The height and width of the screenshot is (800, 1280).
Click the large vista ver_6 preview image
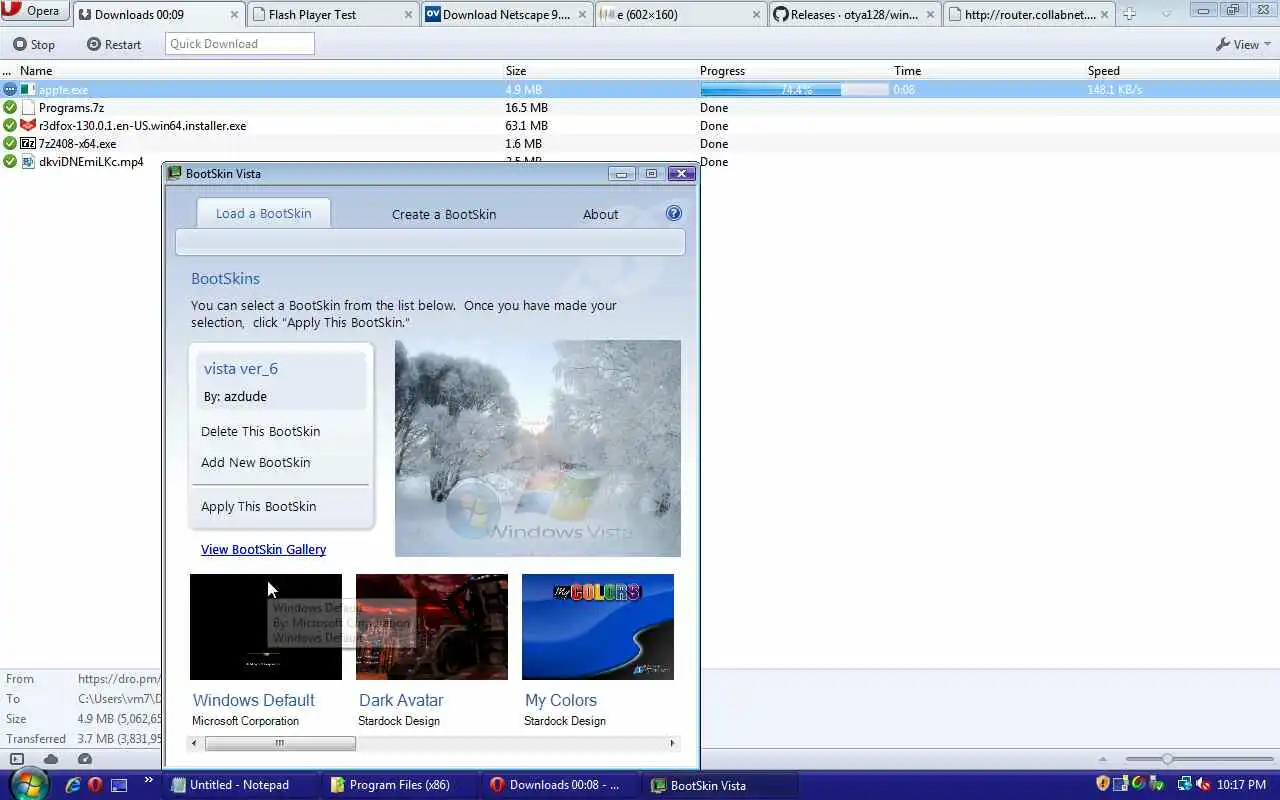point(538,448)
